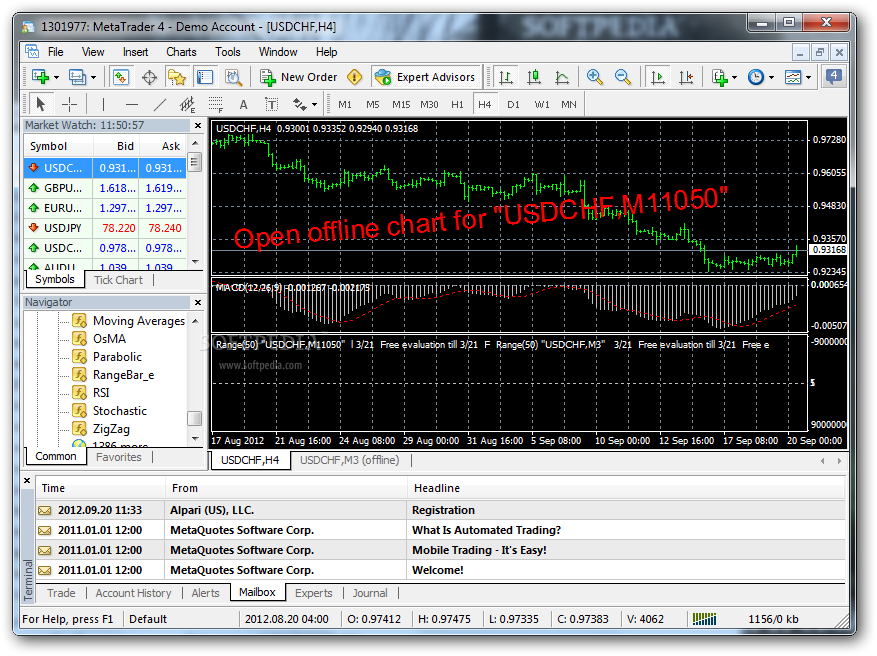
Task: Click the Market Watch scrollbar down arrow
Action: (x=195, y=261)
